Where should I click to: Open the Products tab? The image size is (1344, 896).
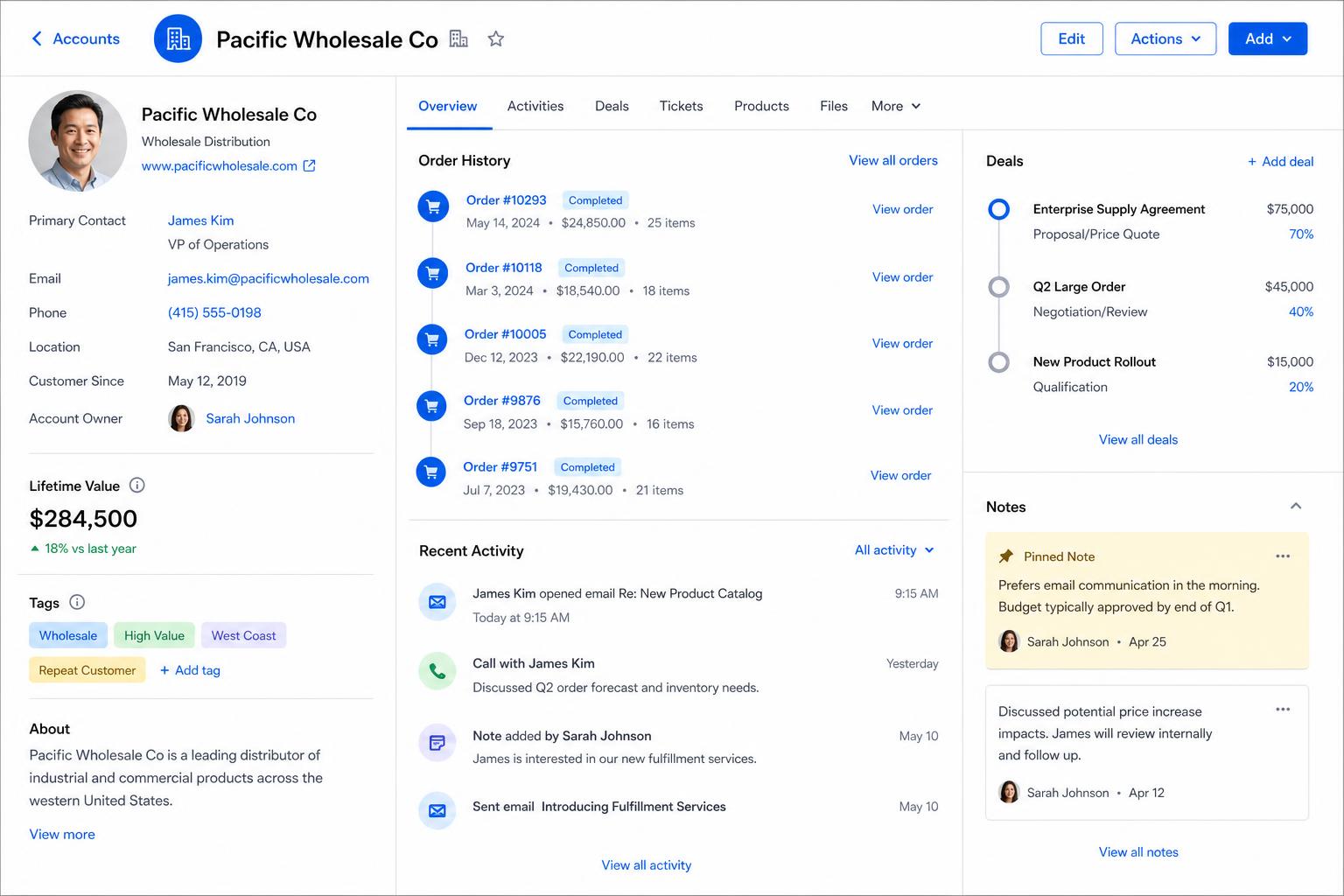pos(761,106)
